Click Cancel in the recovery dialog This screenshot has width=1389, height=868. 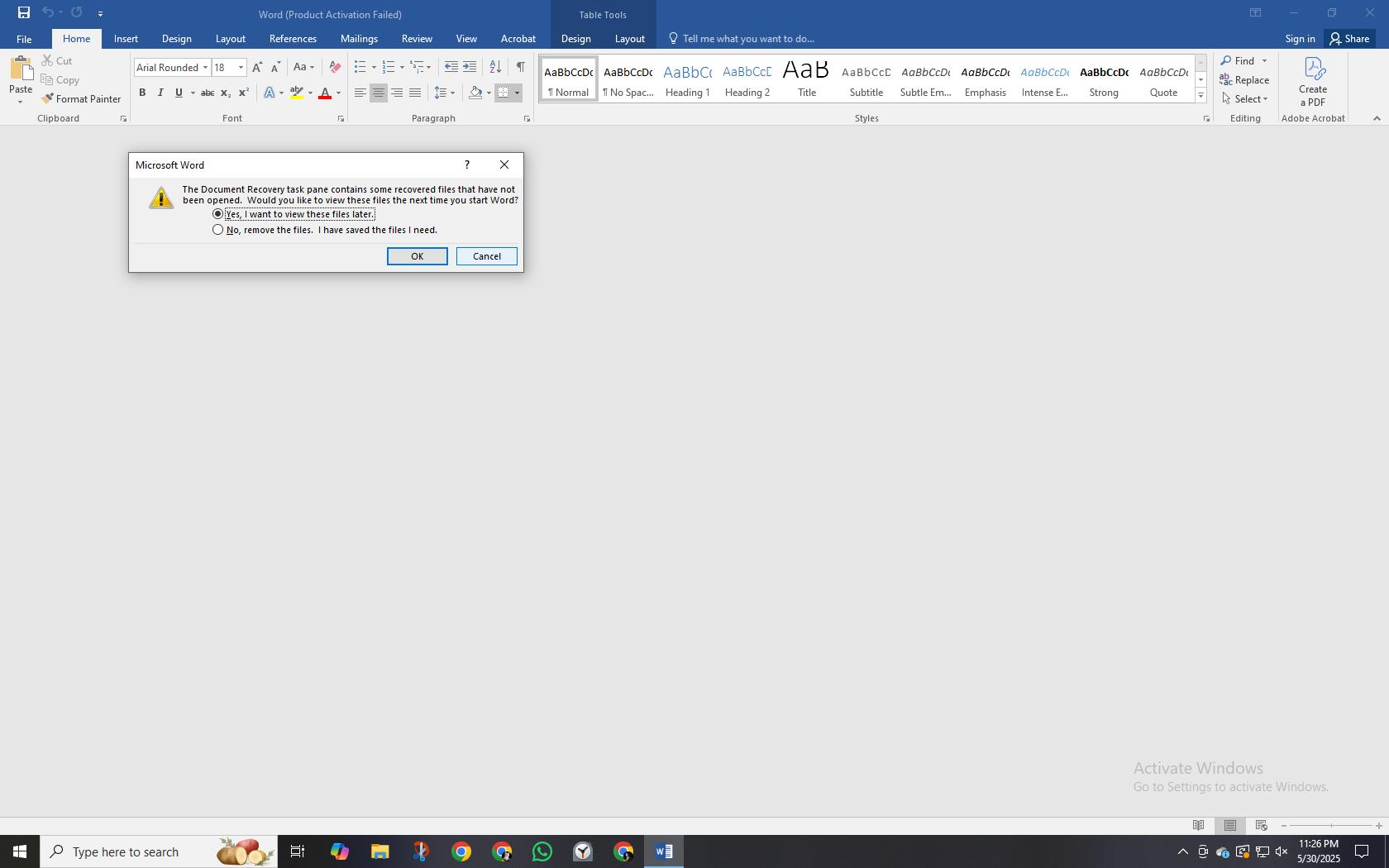[487, 256]
